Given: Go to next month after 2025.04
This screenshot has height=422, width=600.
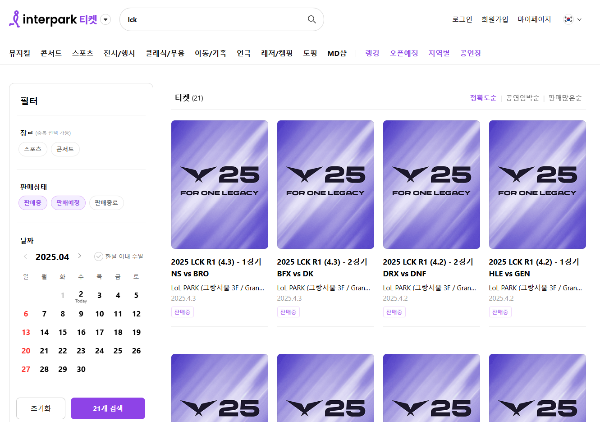Looking at the screenshot, I should (x=80, y=256).
